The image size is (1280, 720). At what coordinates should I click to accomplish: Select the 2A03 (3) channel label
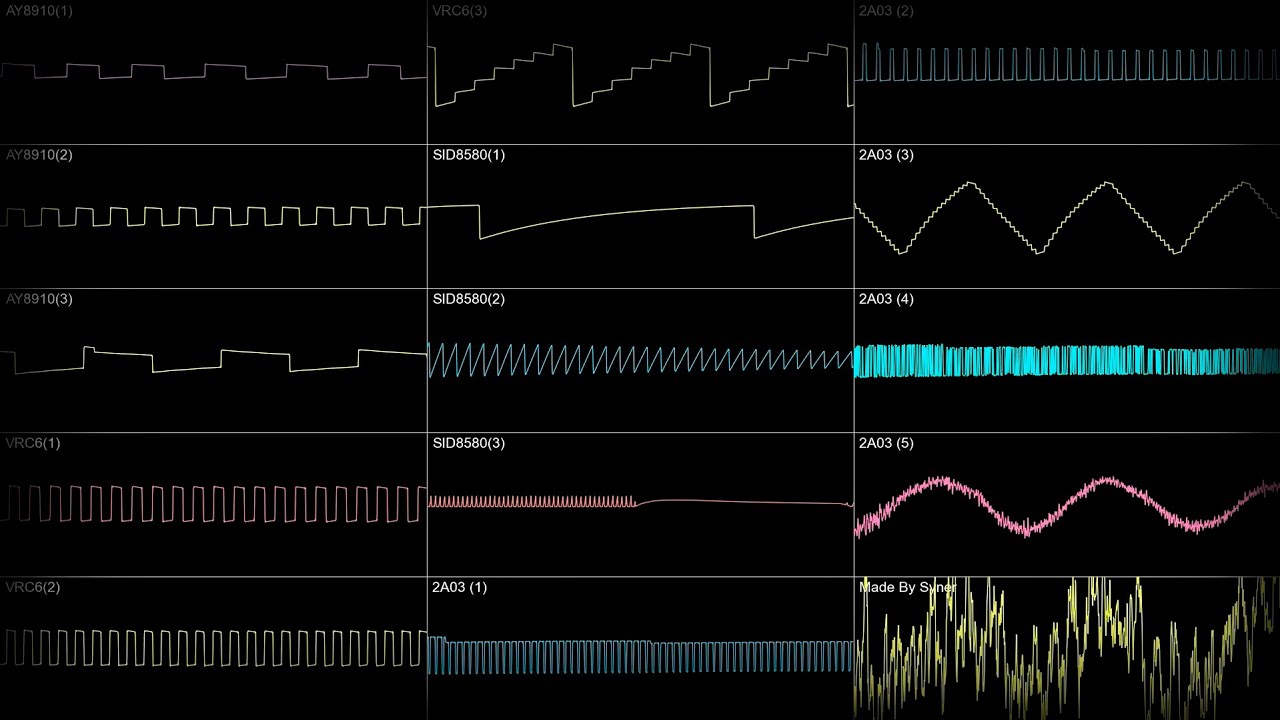pyautogui.click(x=886, y=155)
